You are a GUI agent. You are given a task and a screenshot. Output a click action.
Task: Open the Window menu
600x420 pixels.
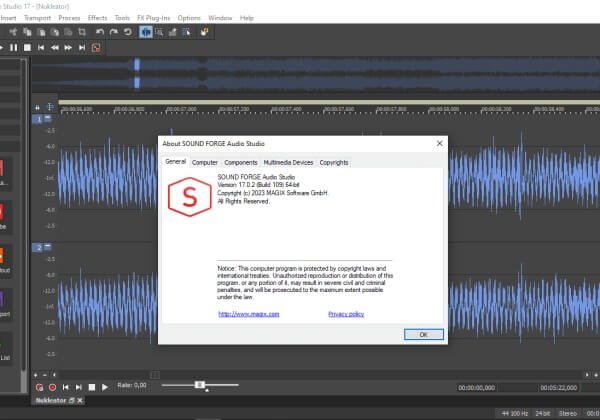coord(220,18)
